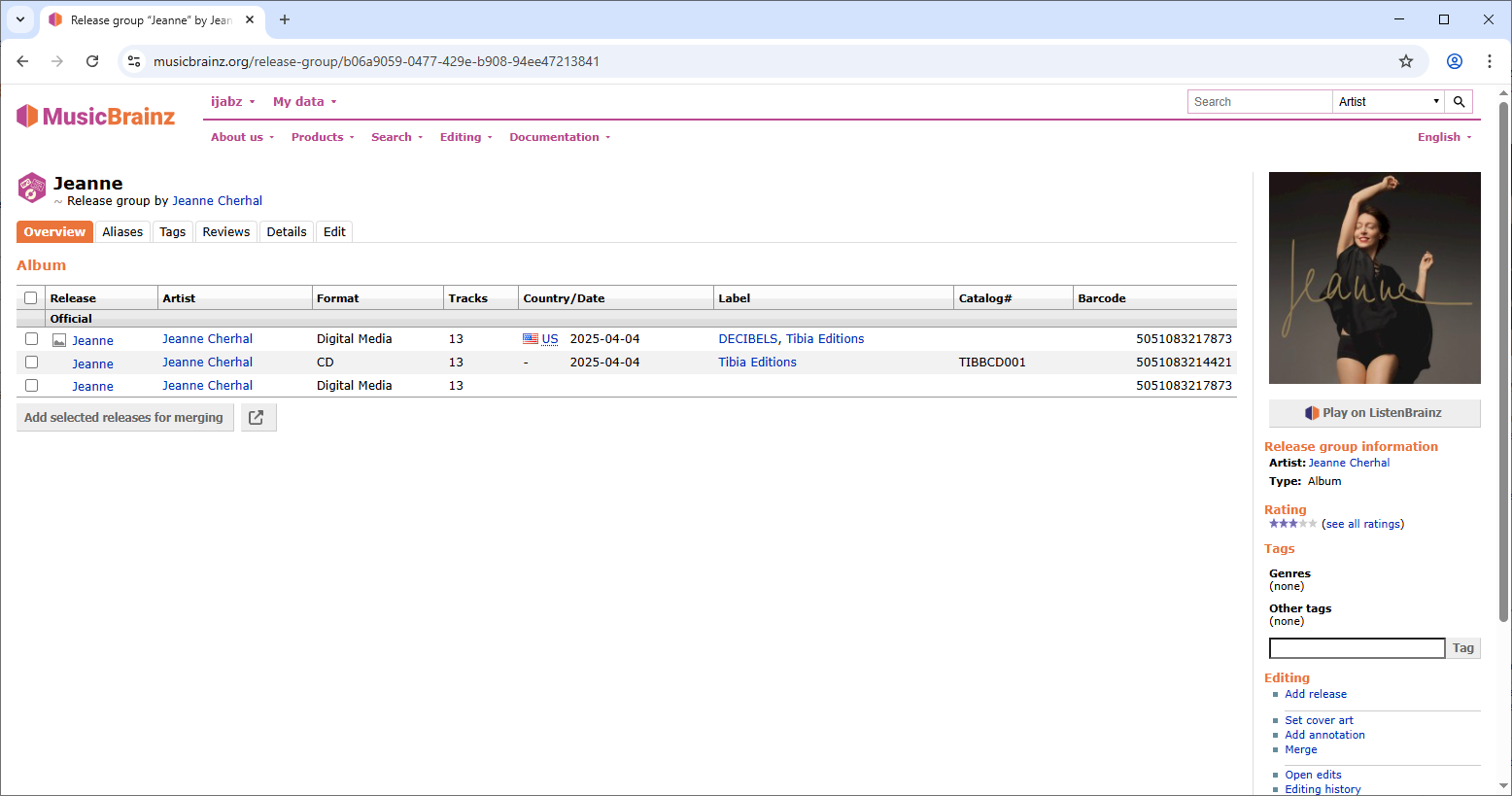Click barcode 5051083214421
This screenshot has width=1512, height=796.
(x=1184, y=363)
